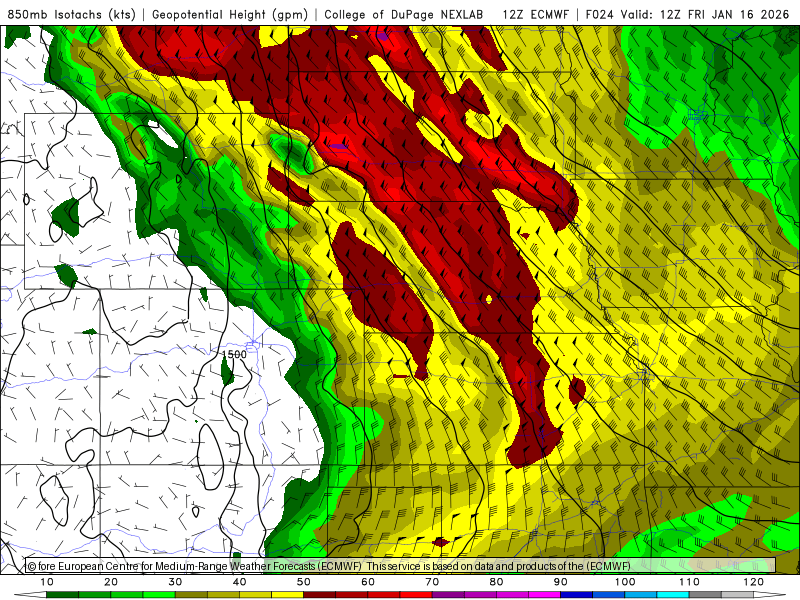Image resolution: width=800 pixels, height=600 pixels.
Task: Click the '110' value on the color scale
Action: click(x=689, y=582)
